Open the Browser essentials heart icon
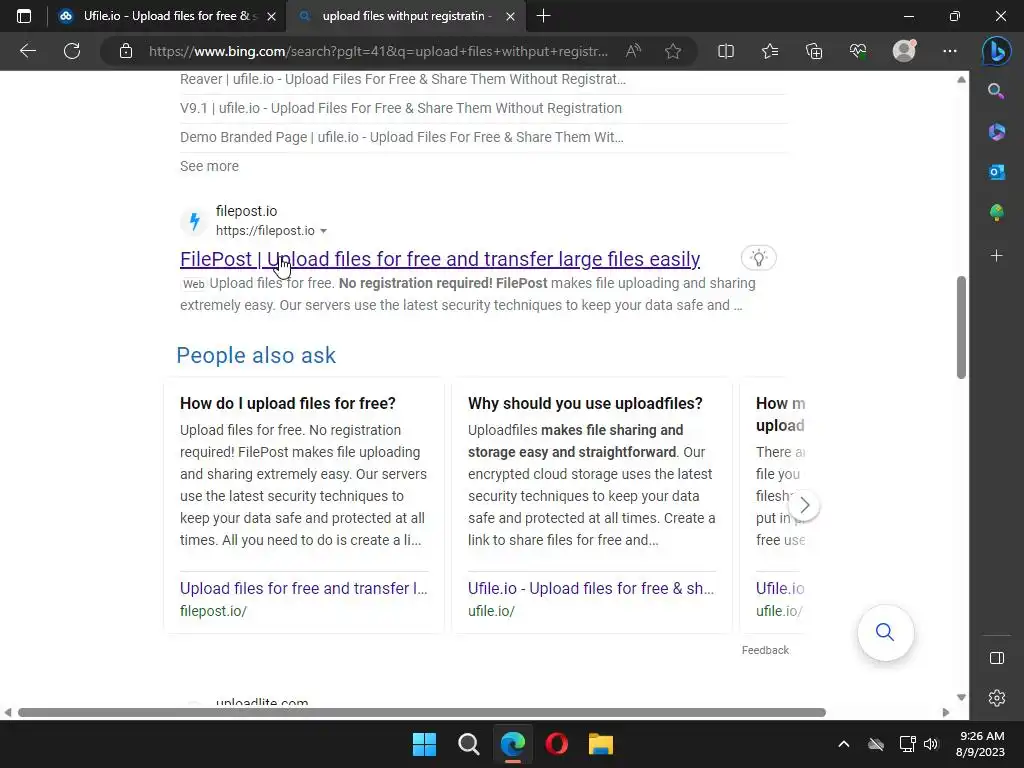This screenshot has height=768, width=1024. click(857, 51)
